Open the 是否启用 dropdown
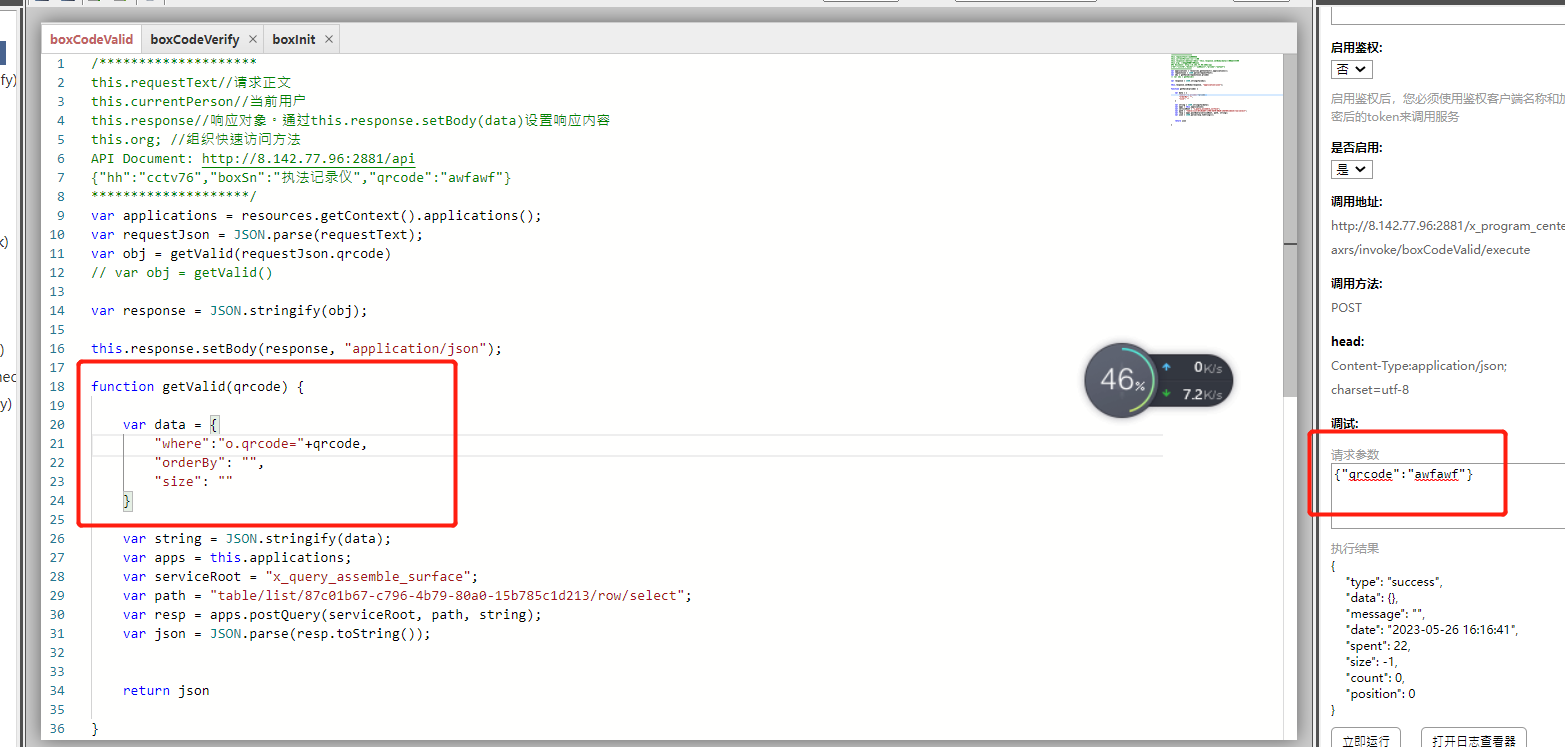 [1351, 169]
